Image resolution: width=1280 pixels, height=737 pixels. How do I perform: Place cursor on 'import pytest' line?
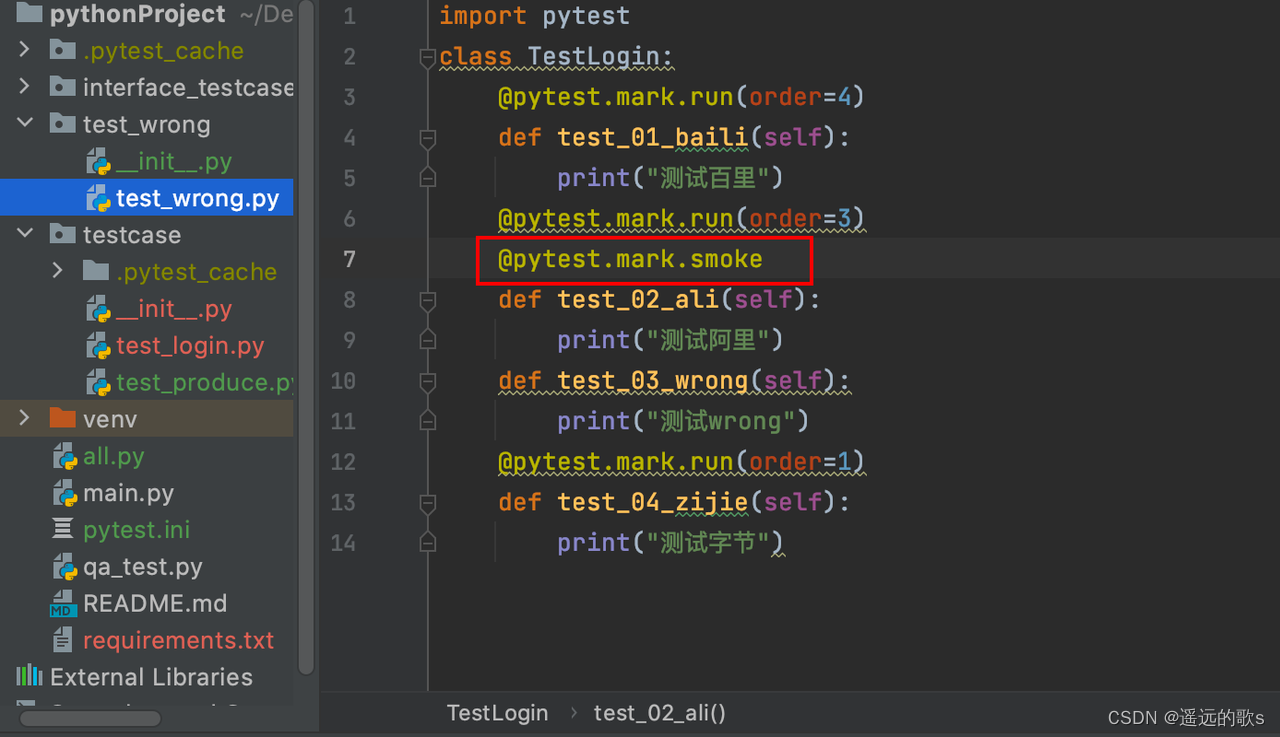(x=535, y=16)
